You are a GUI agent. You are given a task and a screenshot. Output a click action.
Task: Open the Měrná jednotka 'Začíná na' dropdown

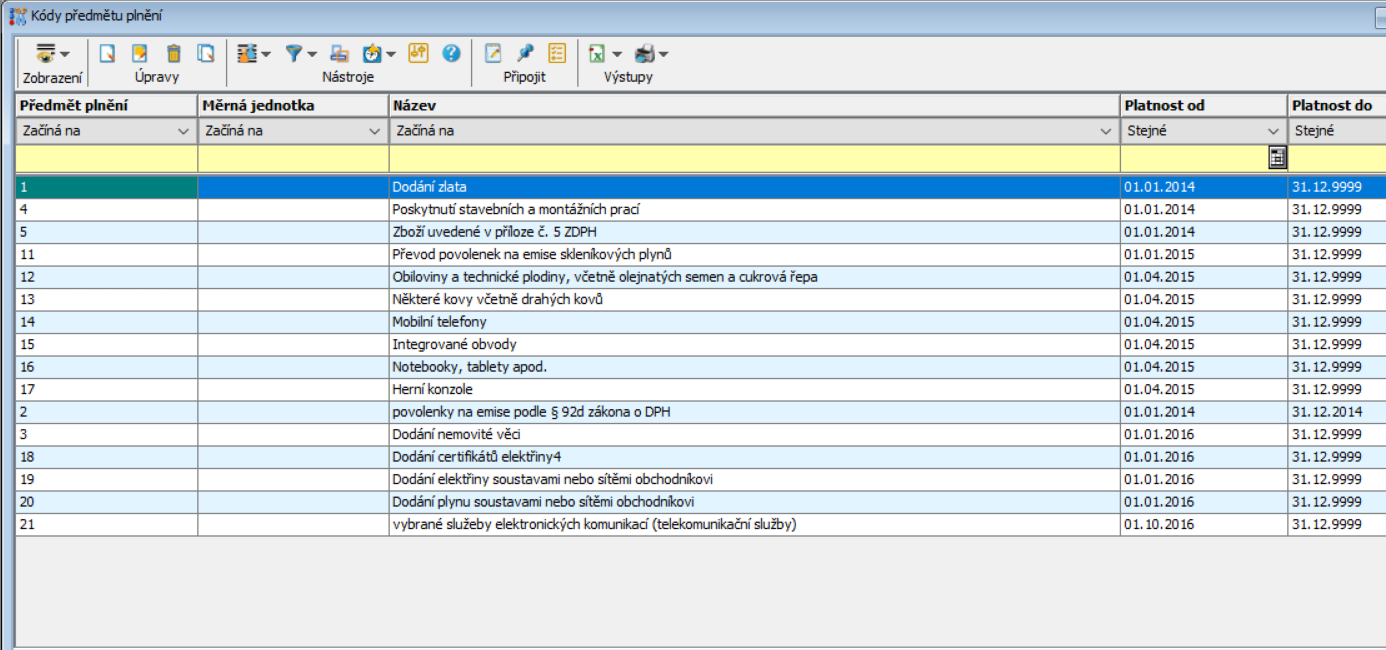click(375, 131)
